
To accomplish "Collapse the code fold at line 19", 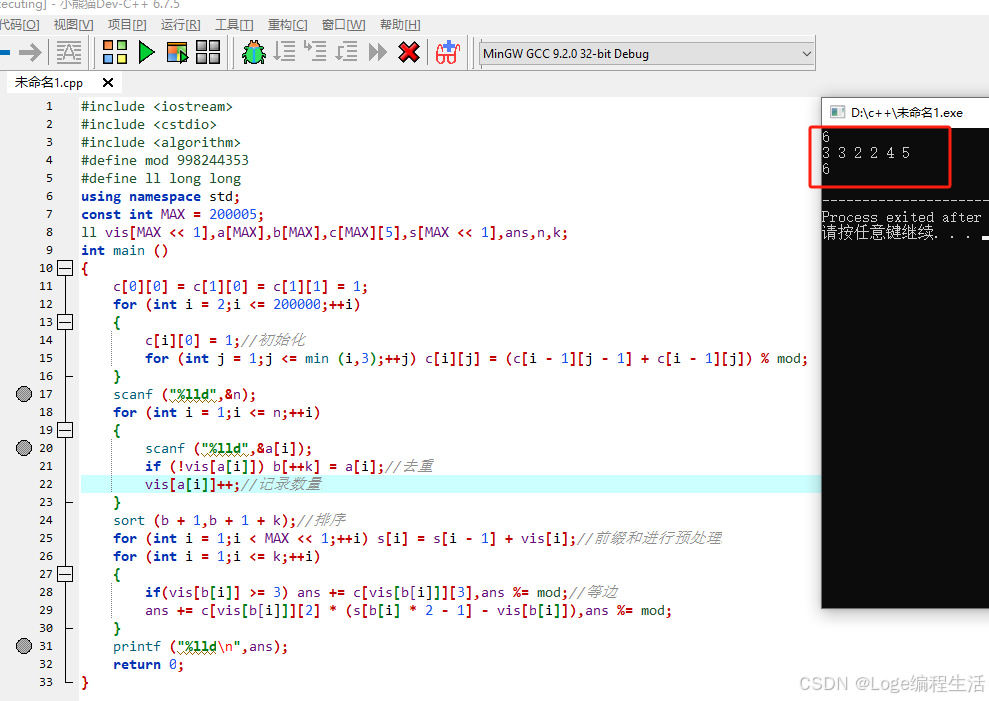I will click(x=65, y=430).
